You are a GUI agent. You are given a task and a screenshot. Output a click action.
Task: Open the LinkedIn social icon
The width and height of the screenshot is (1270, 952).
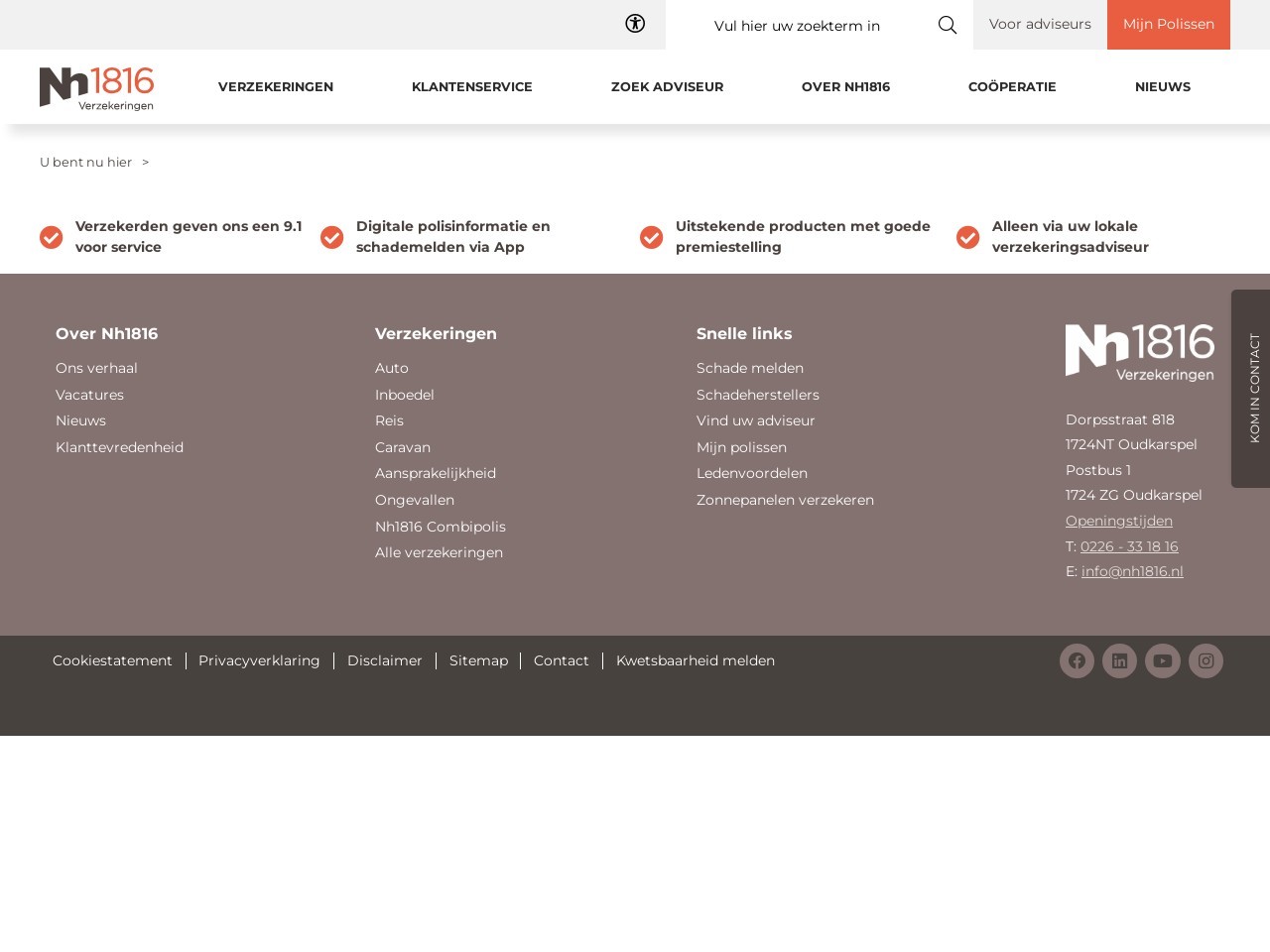click(1119, 661)
